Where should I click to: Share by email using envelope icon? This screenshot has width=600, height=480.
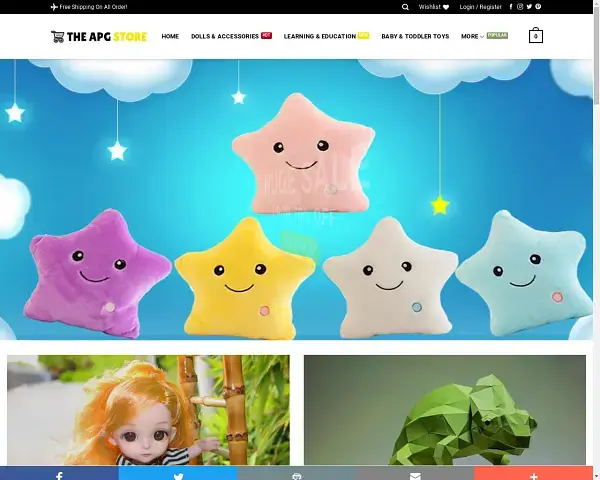click(416, 474)
